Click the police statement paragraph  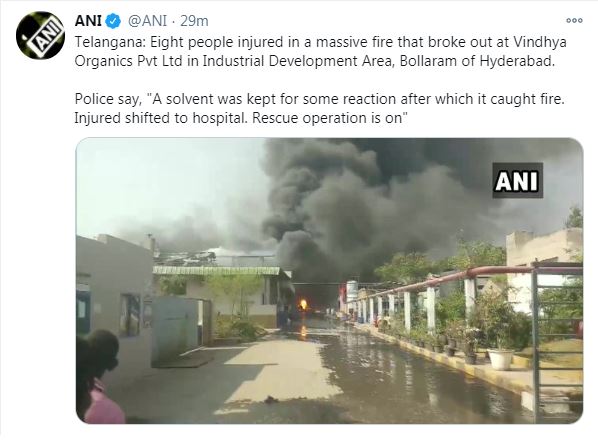(x=319, y=108)
